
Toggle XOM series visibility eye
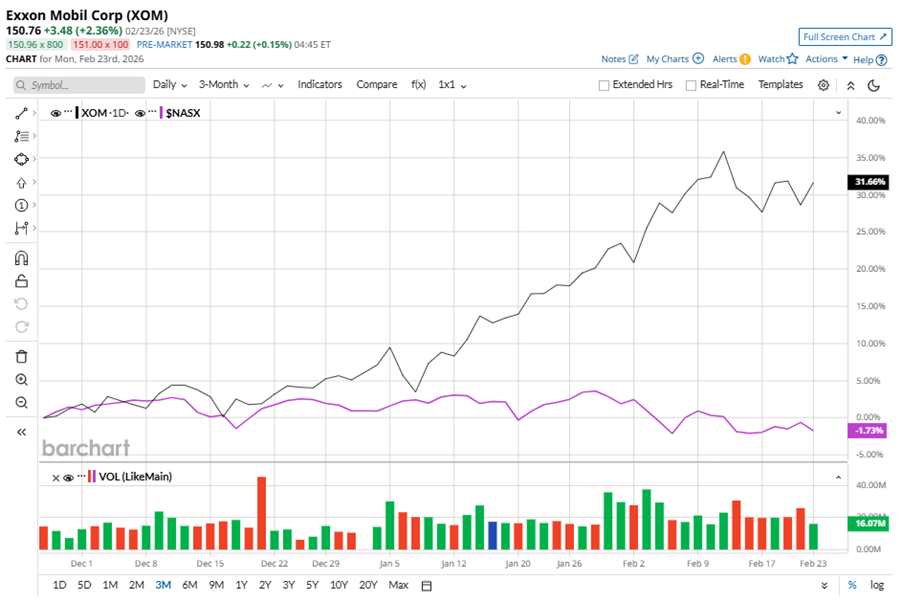click(x=55, y=113)
